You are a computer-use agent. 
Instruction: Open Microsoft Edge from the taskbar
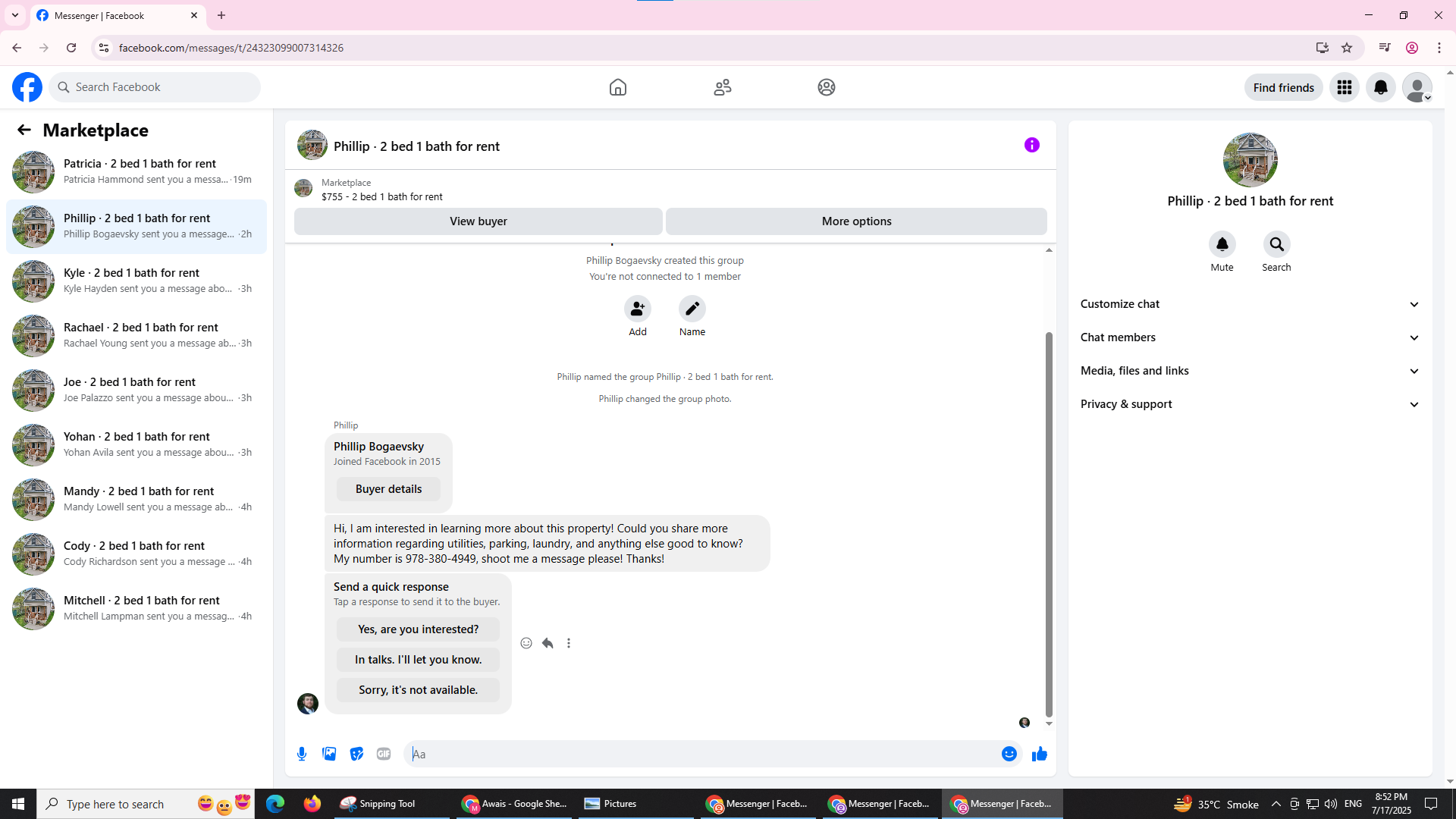pyautogui.click(x=275, y=804)
